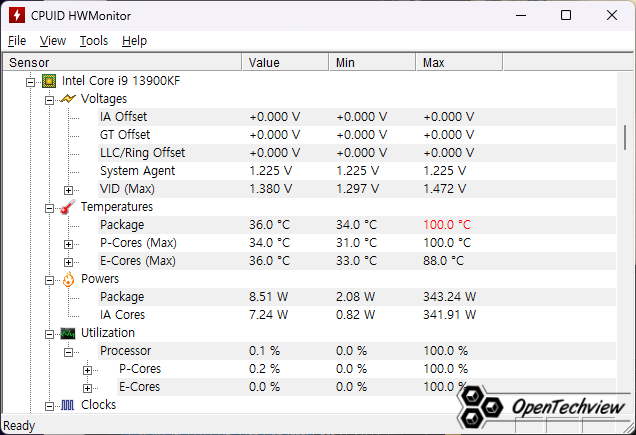
Task: Click the 2.08 W Package min power
Action: pos(355,297)
